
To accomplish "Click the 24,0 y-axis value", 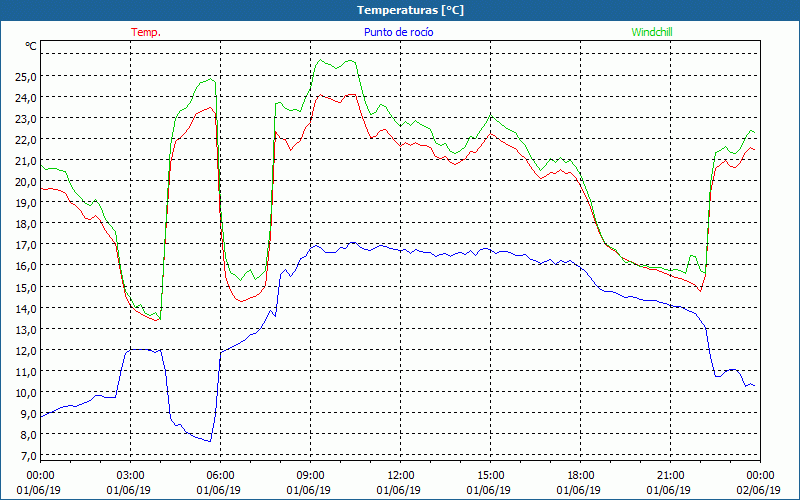I will click(x=27, y=97).
